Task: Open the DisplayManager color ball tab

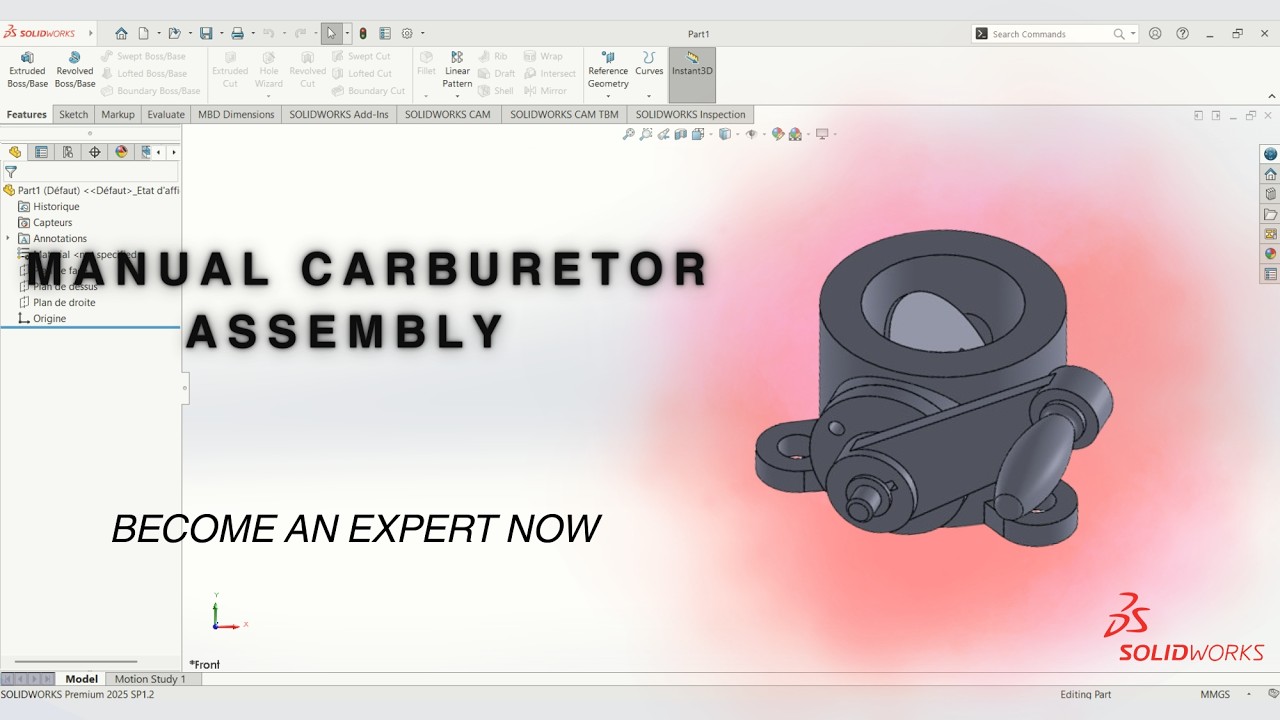Action: click(122, 152)
